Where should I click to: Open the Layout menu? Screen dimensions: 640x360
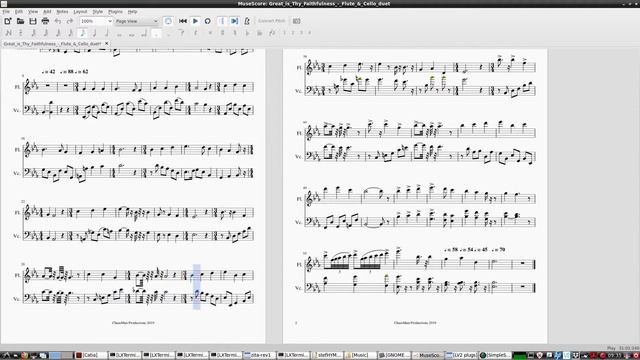(80, 12)
